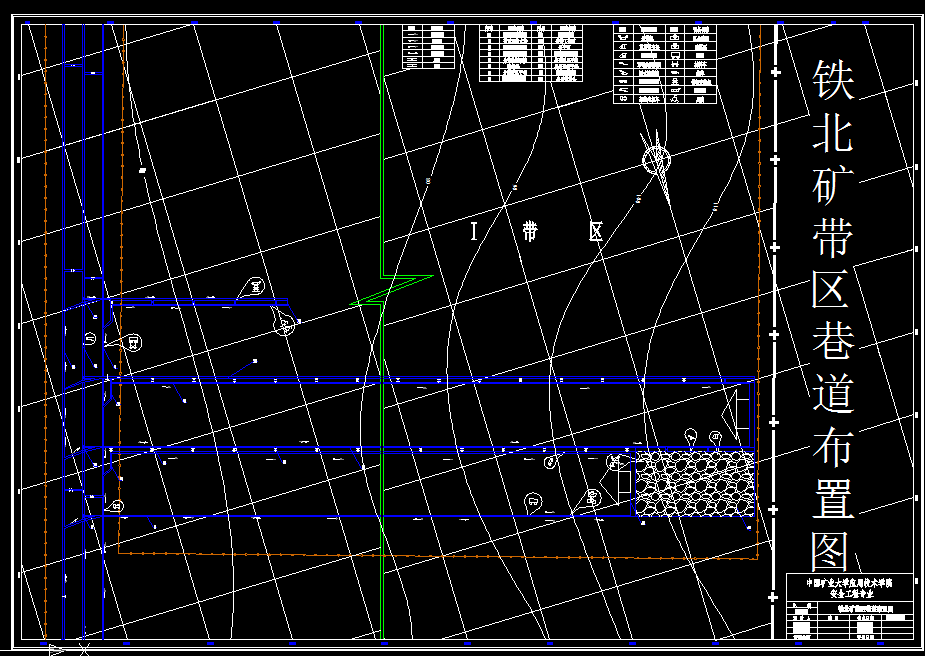The width and height of the screenshot is (925, 656).
Task: Select character 道 in the vertical title
Action: (832, 392)
